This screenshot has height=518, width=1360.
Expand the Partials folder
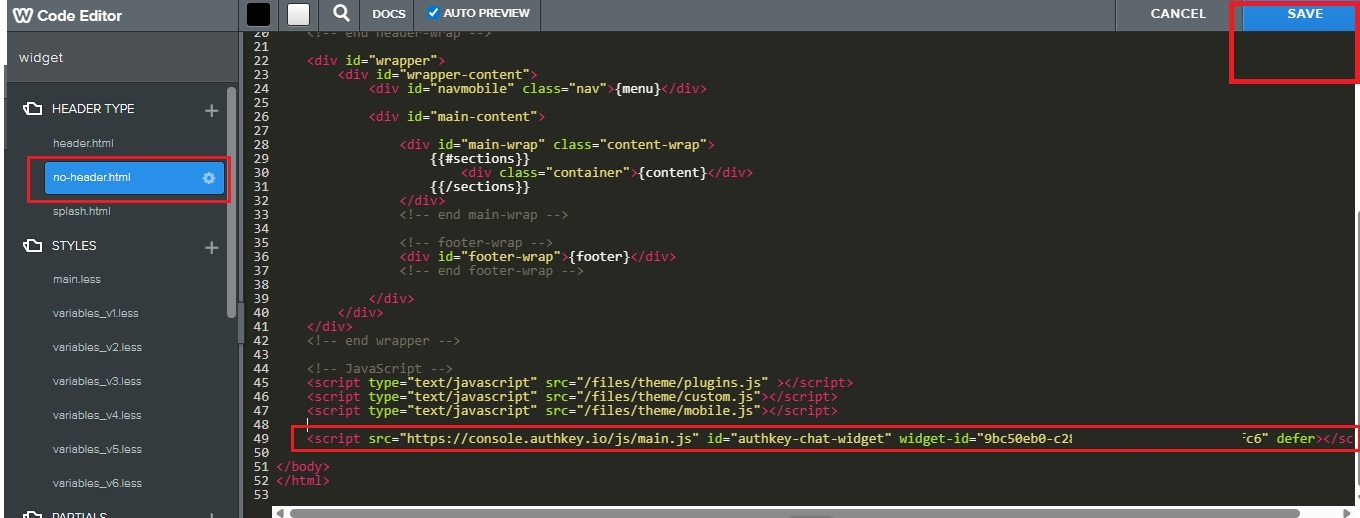[x=32, y=516]
